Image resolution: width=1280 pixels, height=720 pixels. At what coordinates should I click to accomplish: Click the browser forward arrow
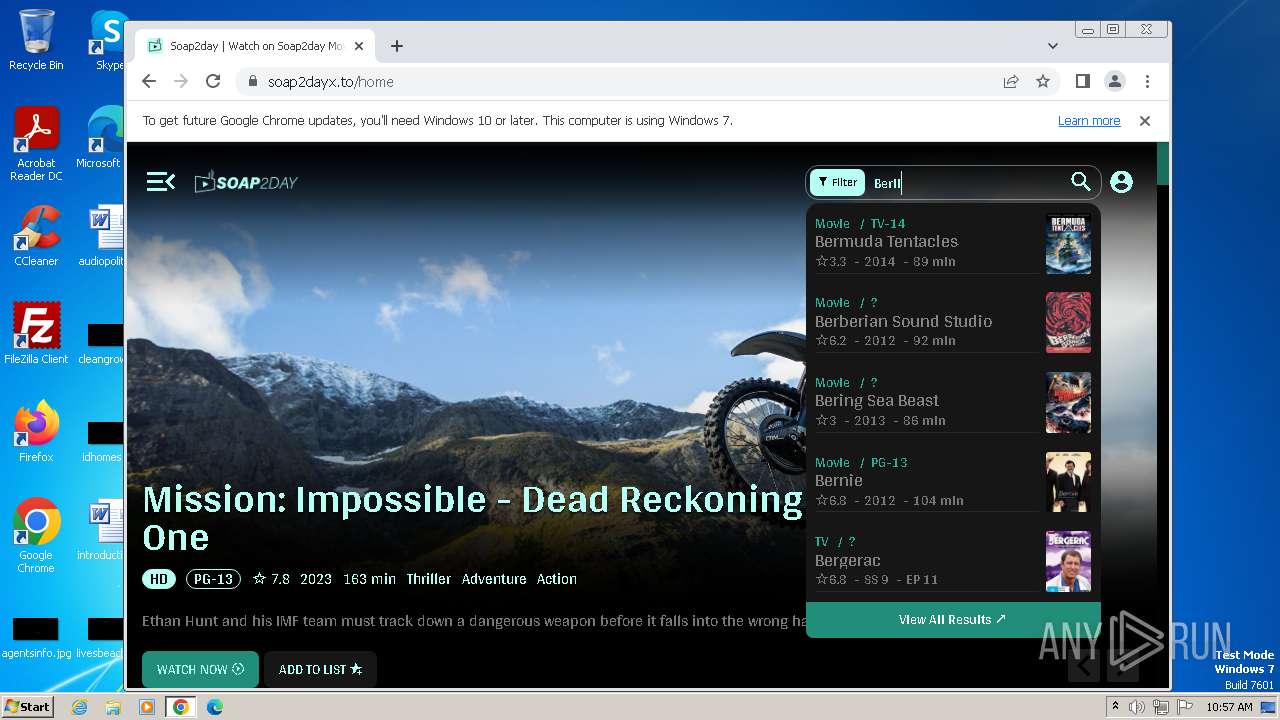click(x=181, y=81)
